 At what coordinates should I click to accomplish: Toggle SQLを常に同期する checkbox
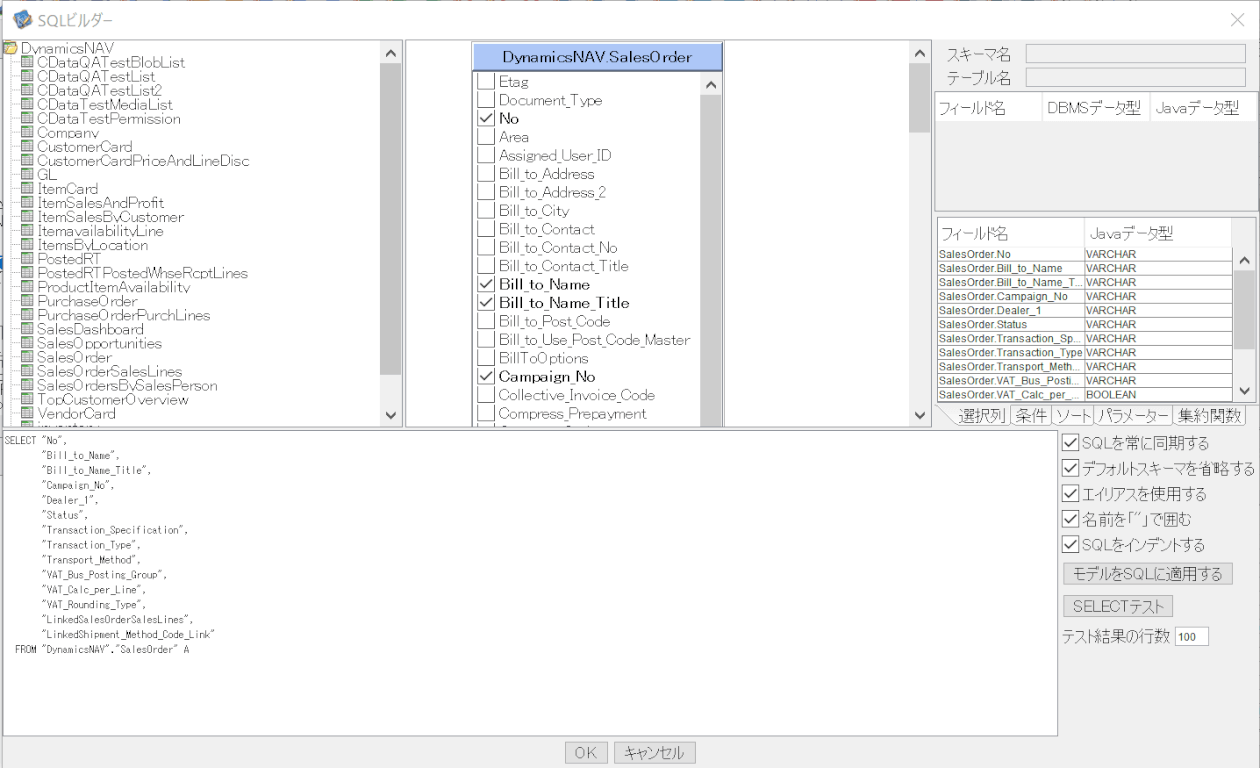click(1070, 442)
